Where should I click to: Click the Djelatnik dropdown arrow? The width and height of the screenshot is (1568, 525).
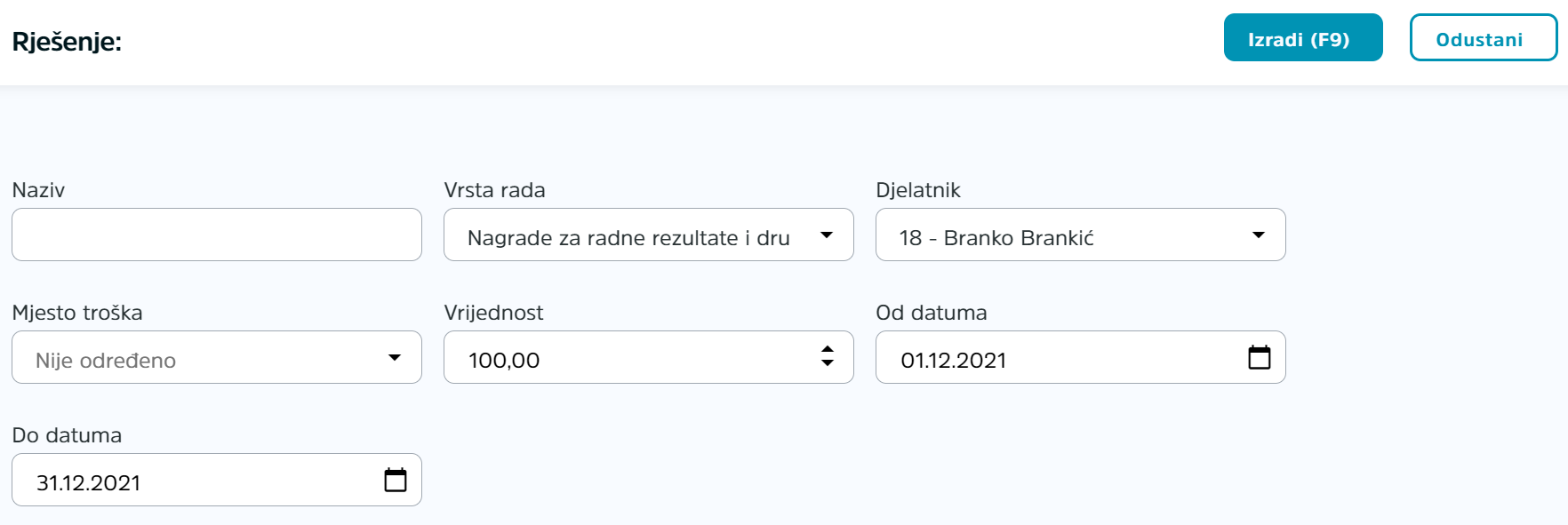1259,235
